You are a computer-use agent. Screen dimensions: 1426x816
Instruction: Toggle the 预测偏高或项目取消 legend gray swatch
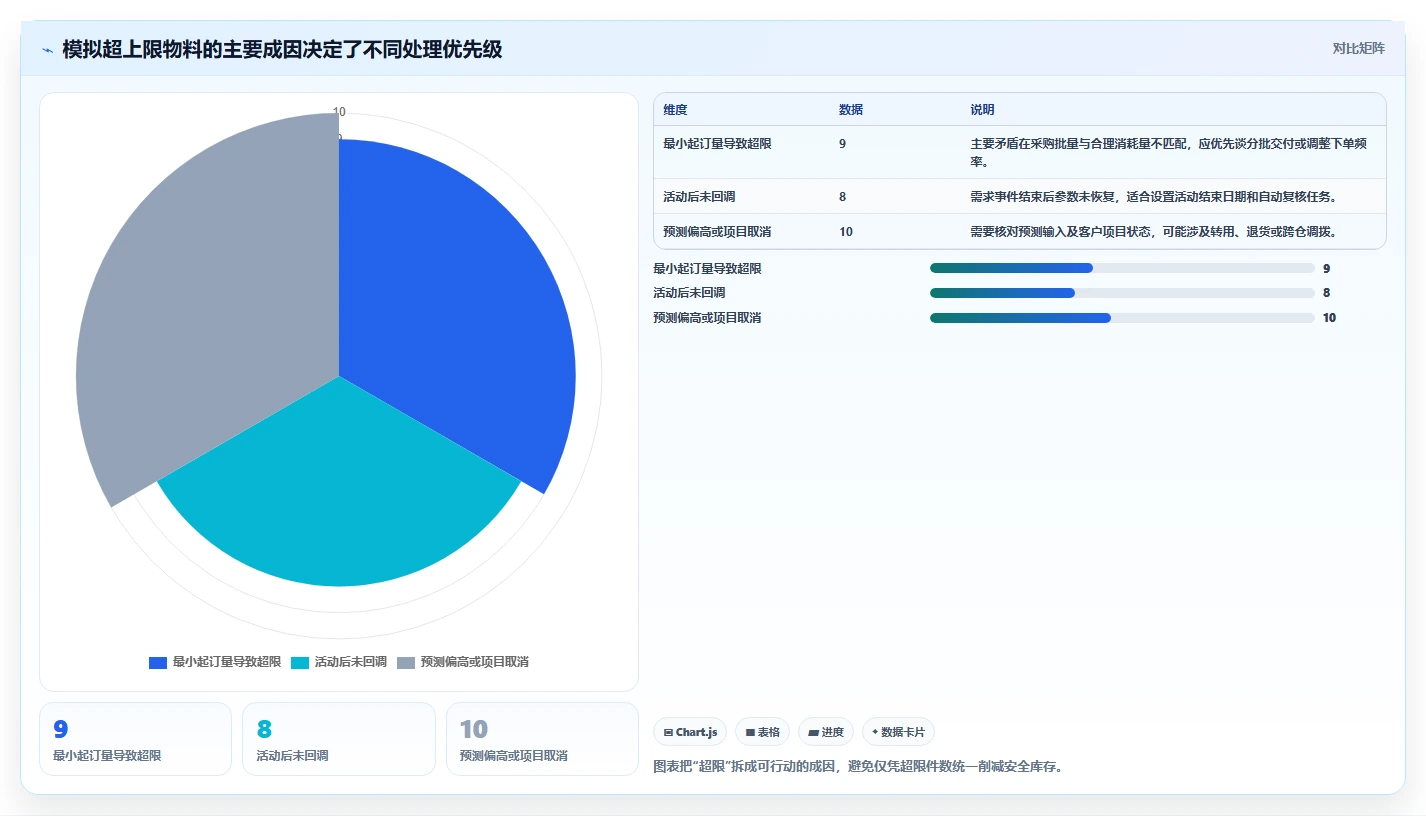coord(406,663)
